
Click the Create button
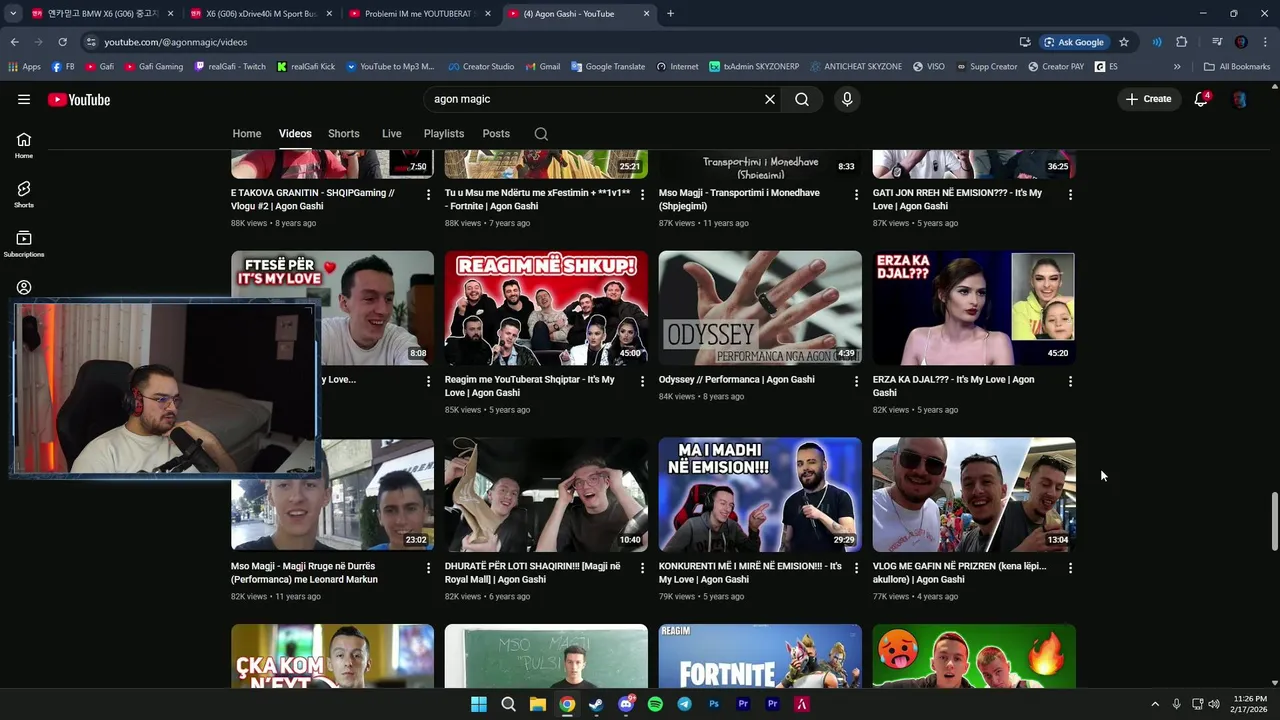pyautogui.click(x=1148, y=99)
